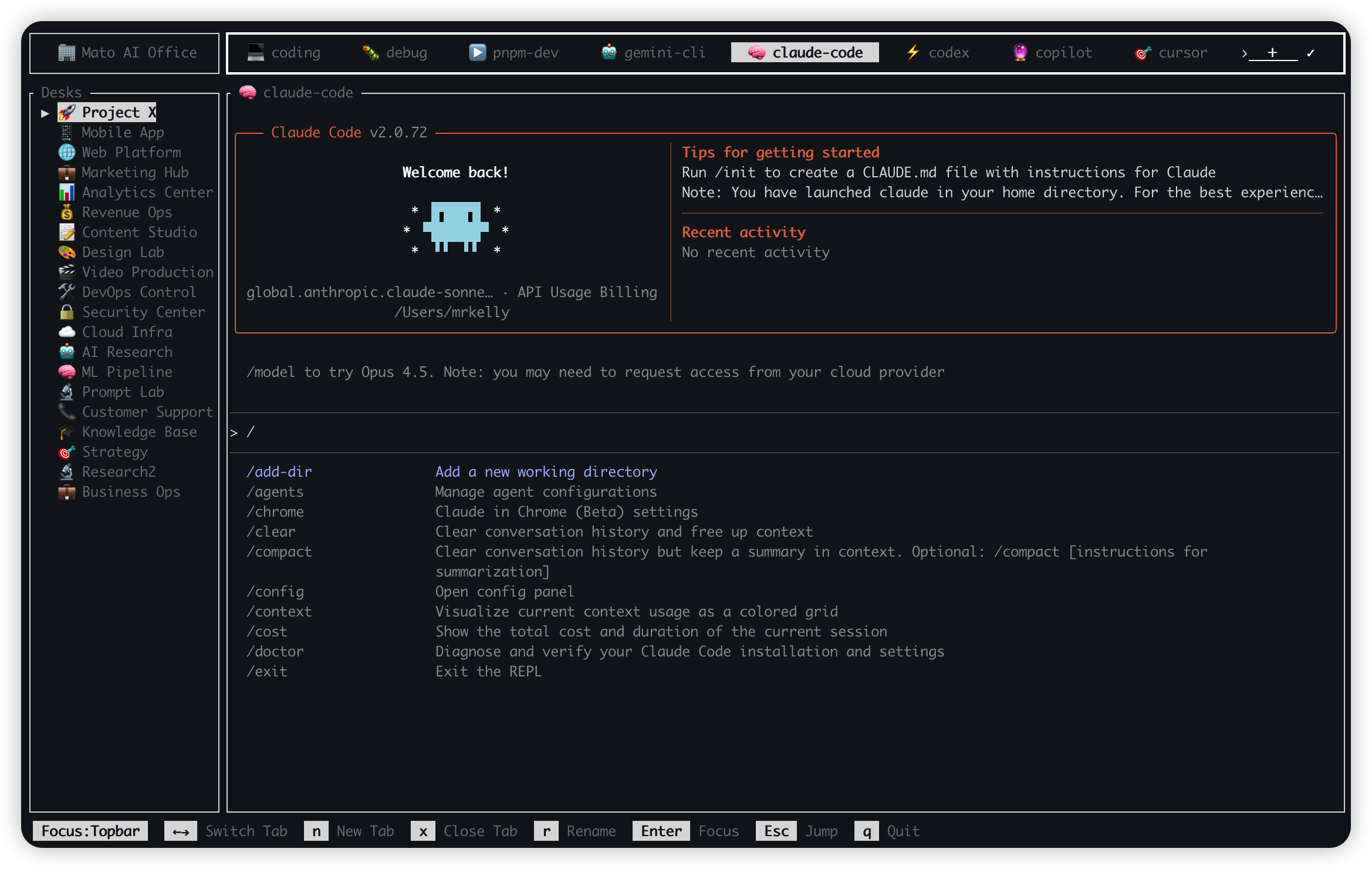Click the cloud icon for Cloud Infra desk

pyautogui.click(x=67, y=332)
